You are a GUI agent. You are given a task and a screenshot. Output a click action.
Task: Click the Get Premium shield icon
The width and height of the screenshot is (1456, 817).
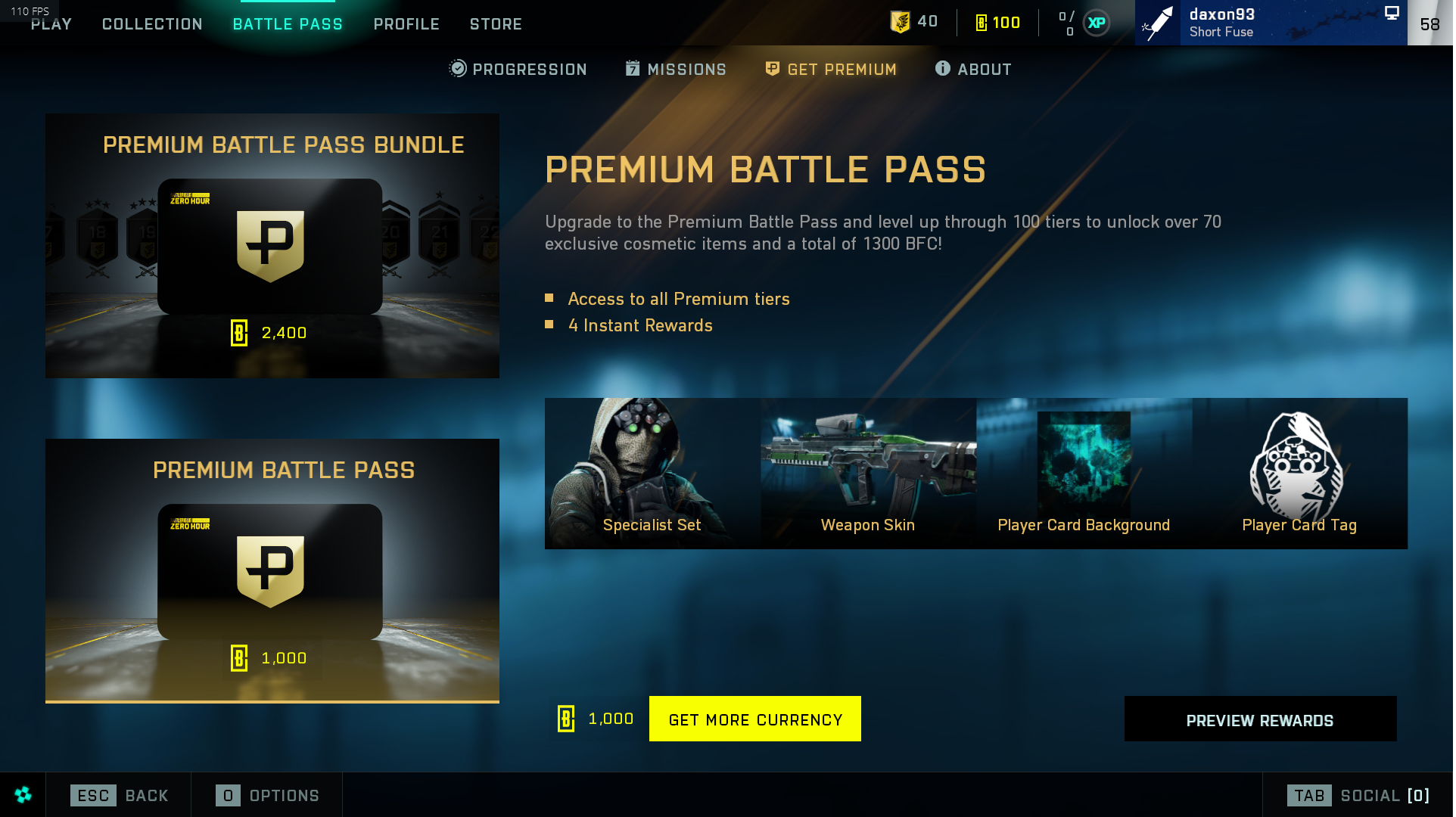pos(772,69)
